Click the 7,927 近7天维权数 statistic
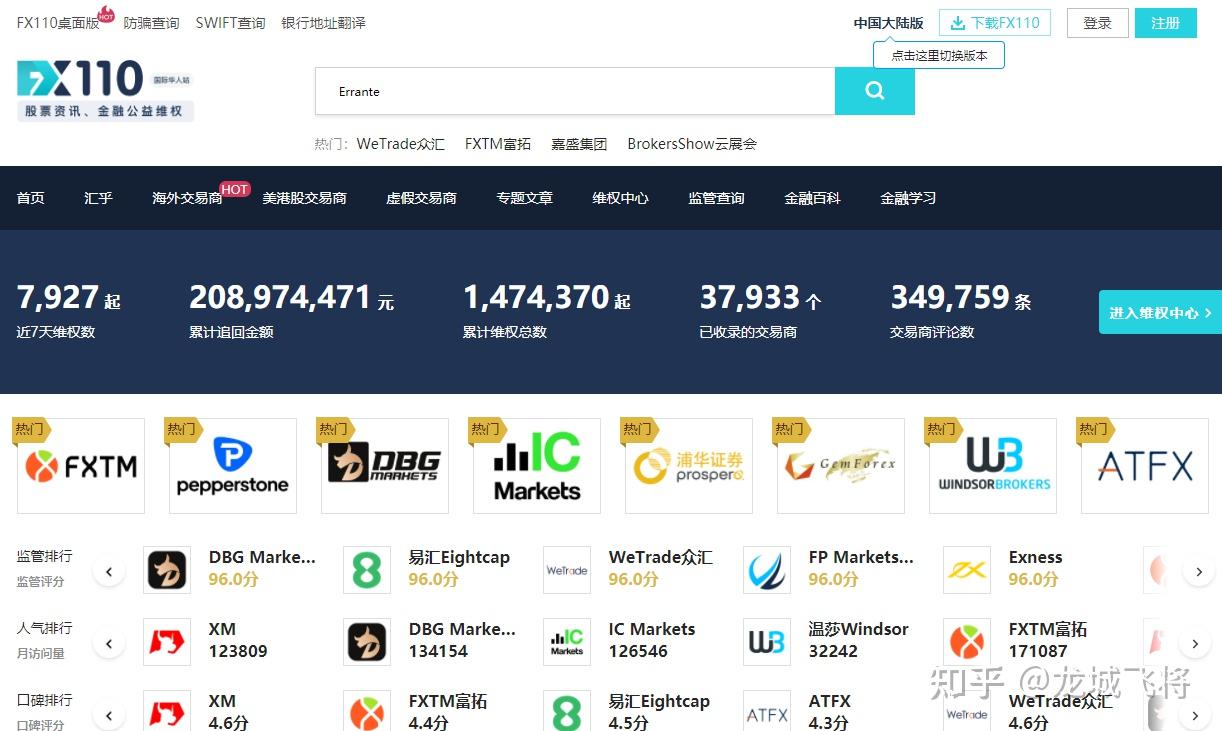 click(x=69, y=310)
